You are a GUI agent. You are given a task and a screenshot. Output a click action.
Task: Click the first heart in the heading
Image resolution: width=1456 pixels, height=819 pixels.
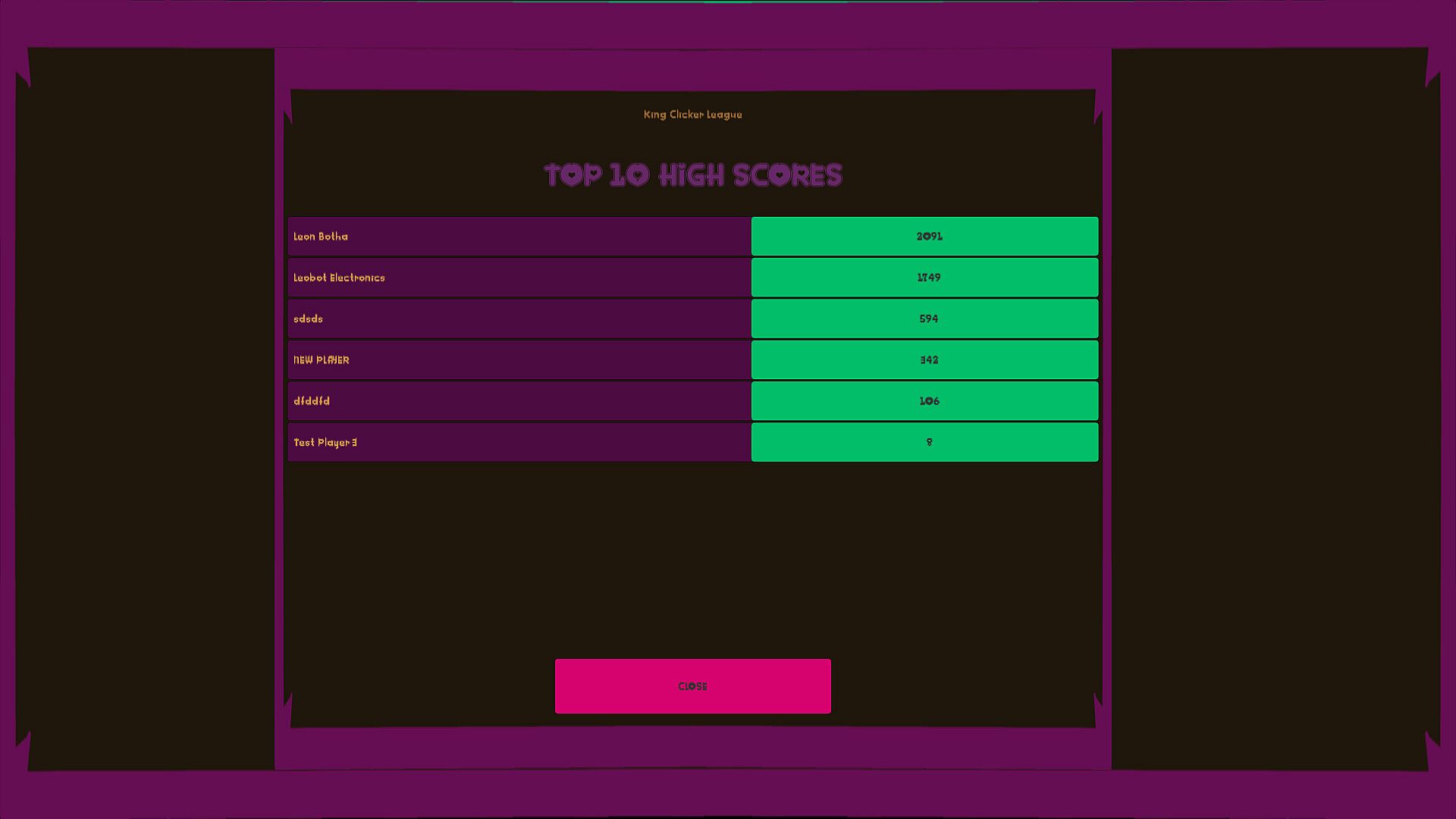tap(573, 175)
